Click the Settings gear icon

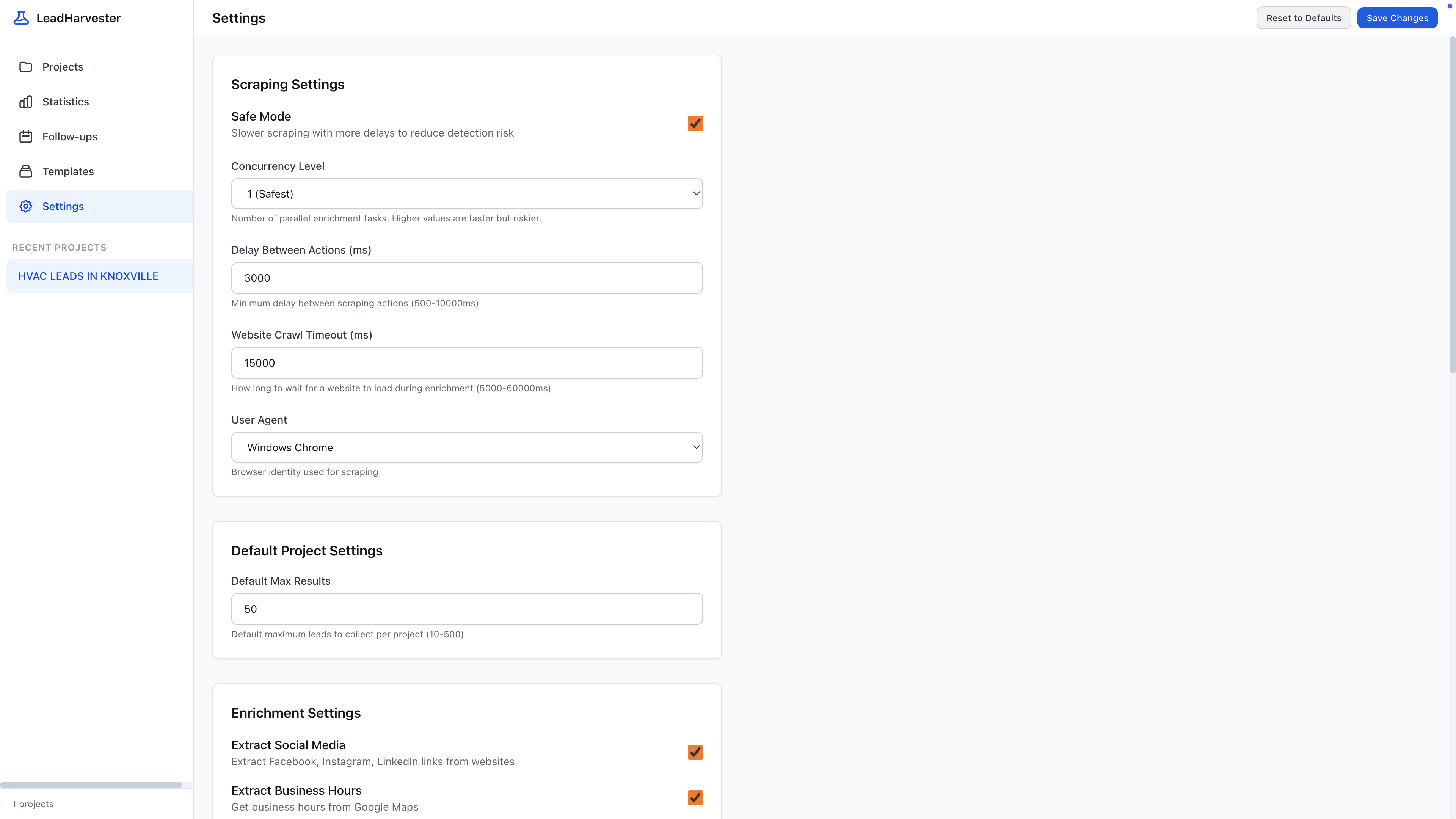[25, 206]
